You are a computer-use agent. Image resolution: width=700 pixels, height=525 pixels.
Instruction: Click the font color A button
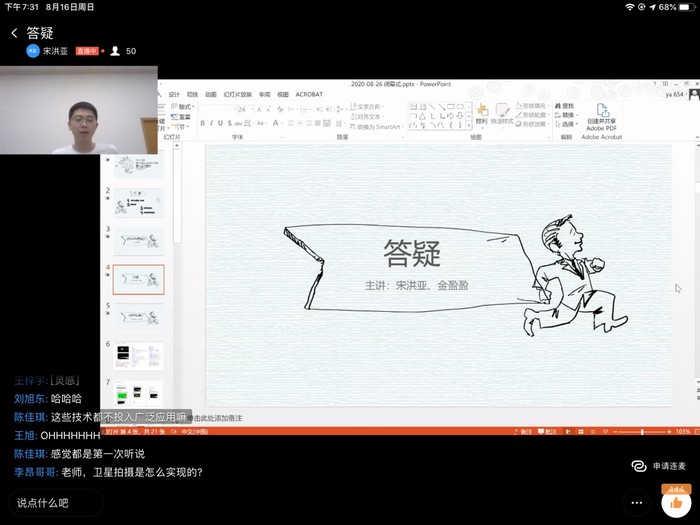click(276, 123)
